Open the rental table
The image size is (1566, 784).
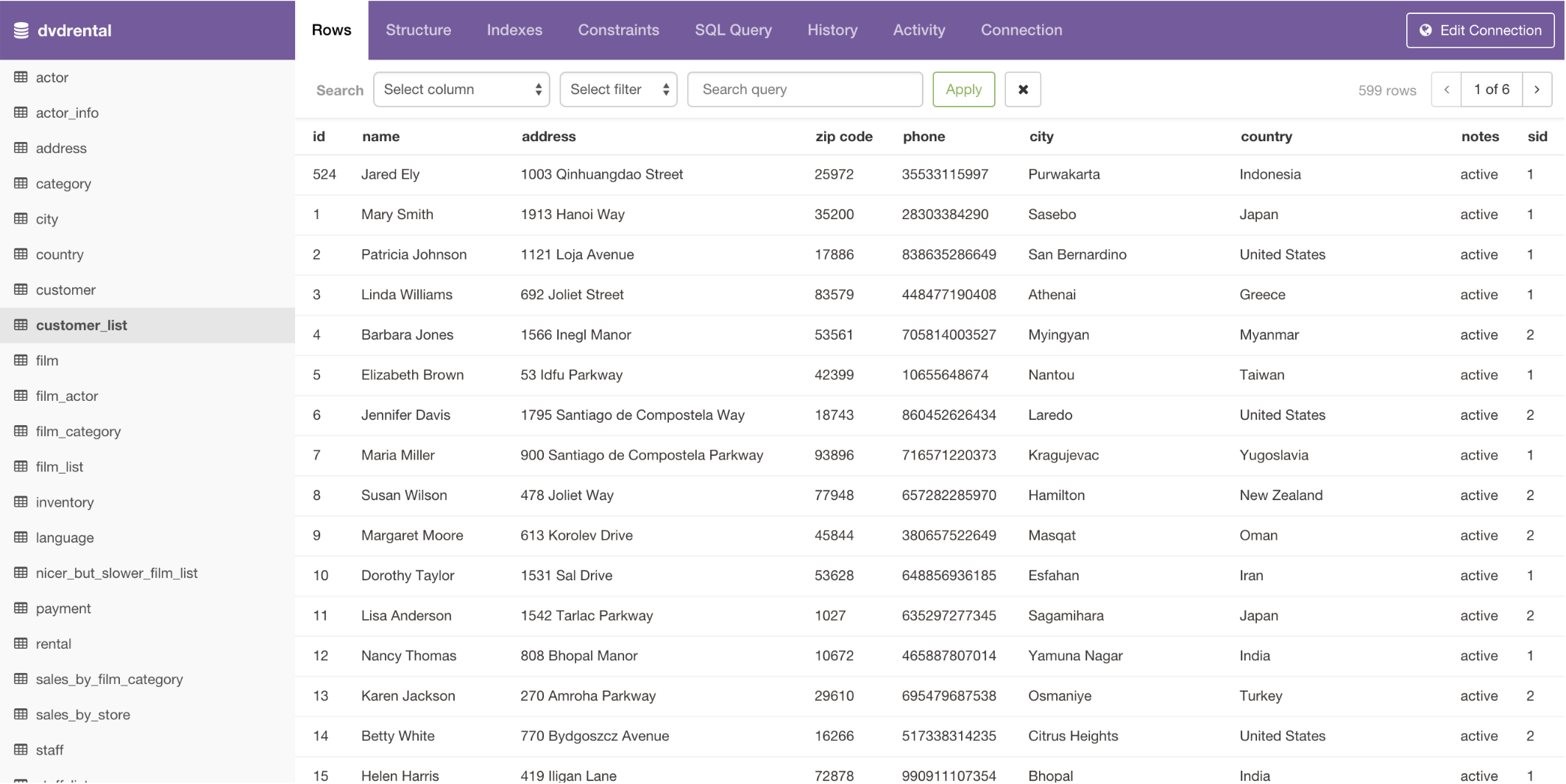point(147,644)
